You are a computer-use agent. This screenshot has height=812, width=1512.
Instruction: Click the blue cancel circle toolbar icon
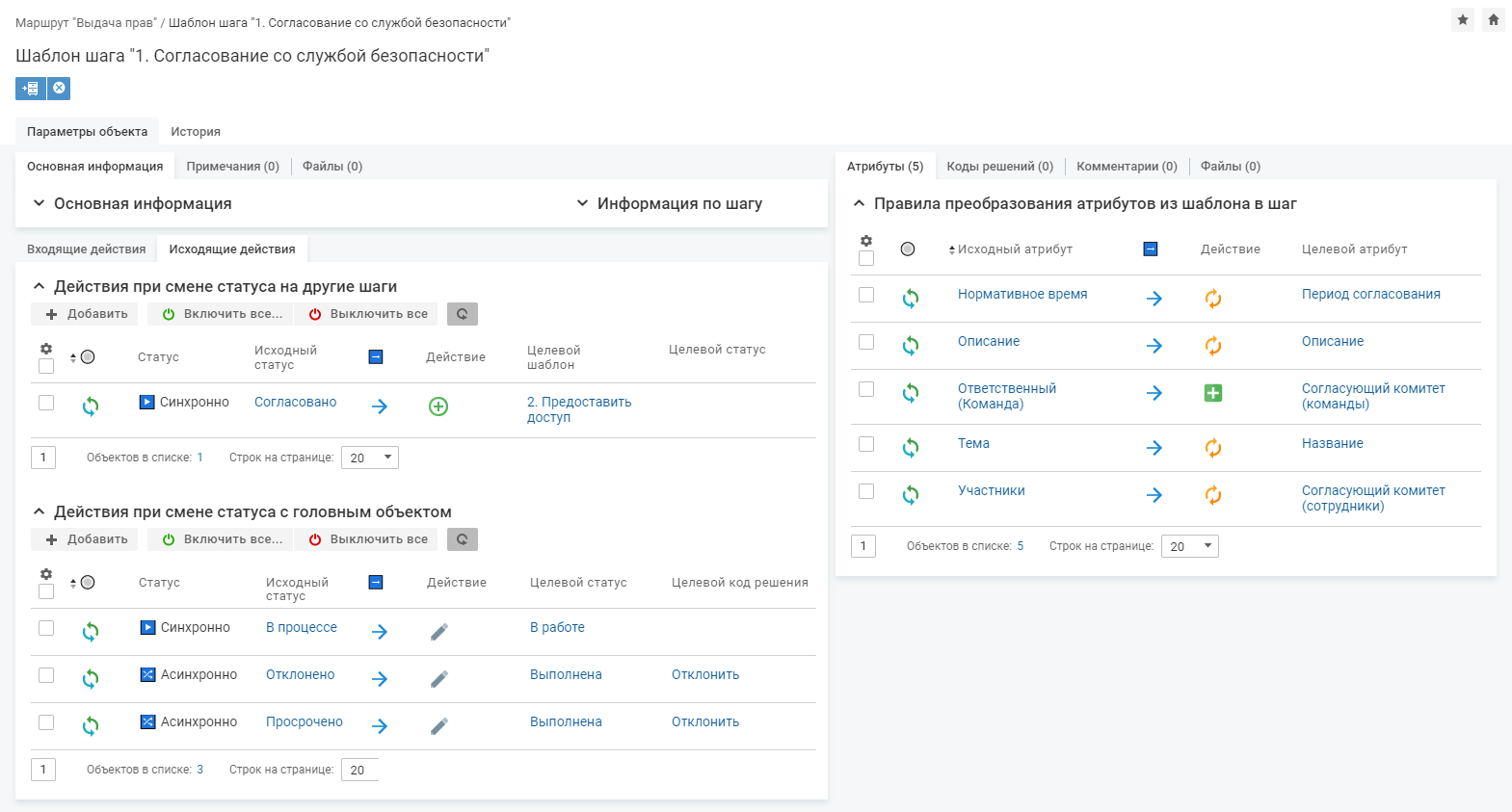pyautogui.click(x=59, y=89)
